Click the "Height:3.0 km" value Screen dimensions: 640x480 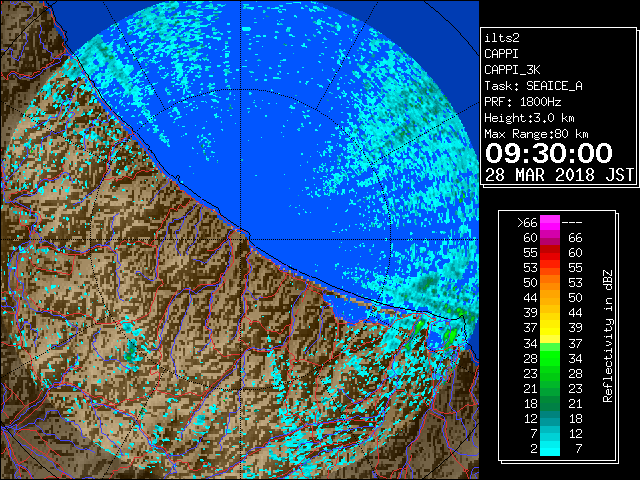(x=529, y=118)
